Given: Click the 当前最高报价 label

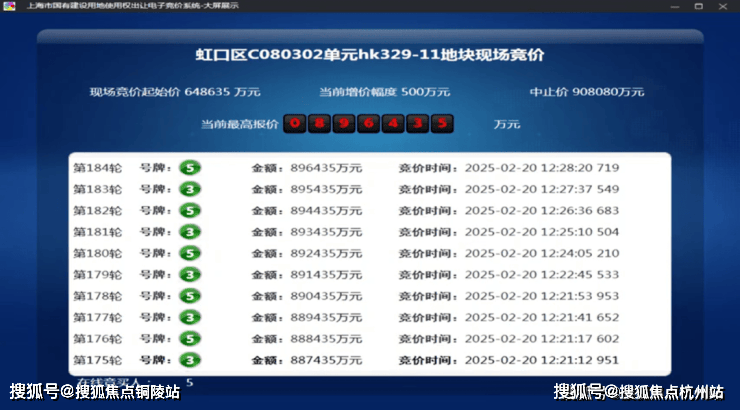Looking at the screenshot, I should click(240, 125).
